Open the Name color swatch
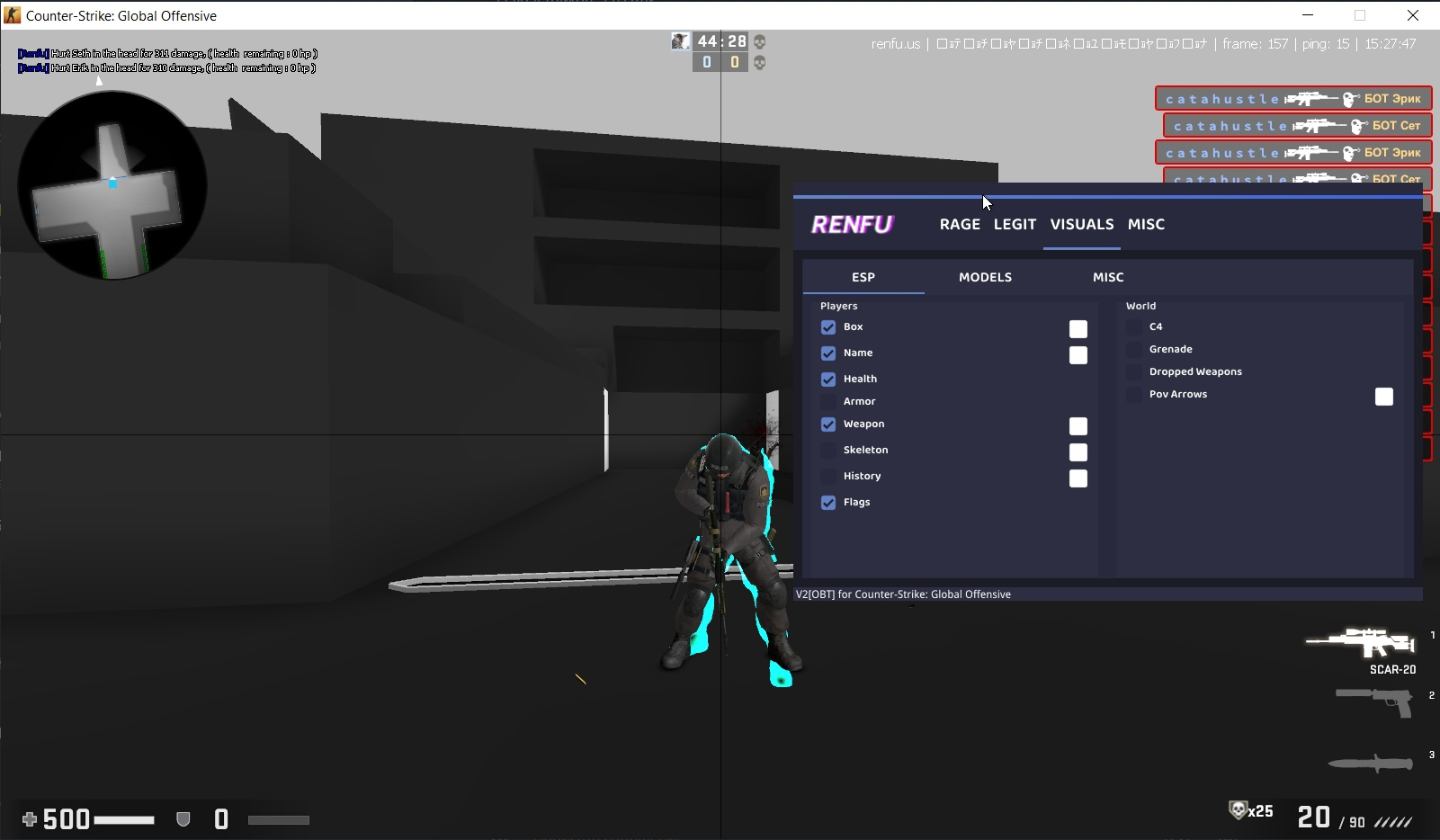 click(1078, 355)
